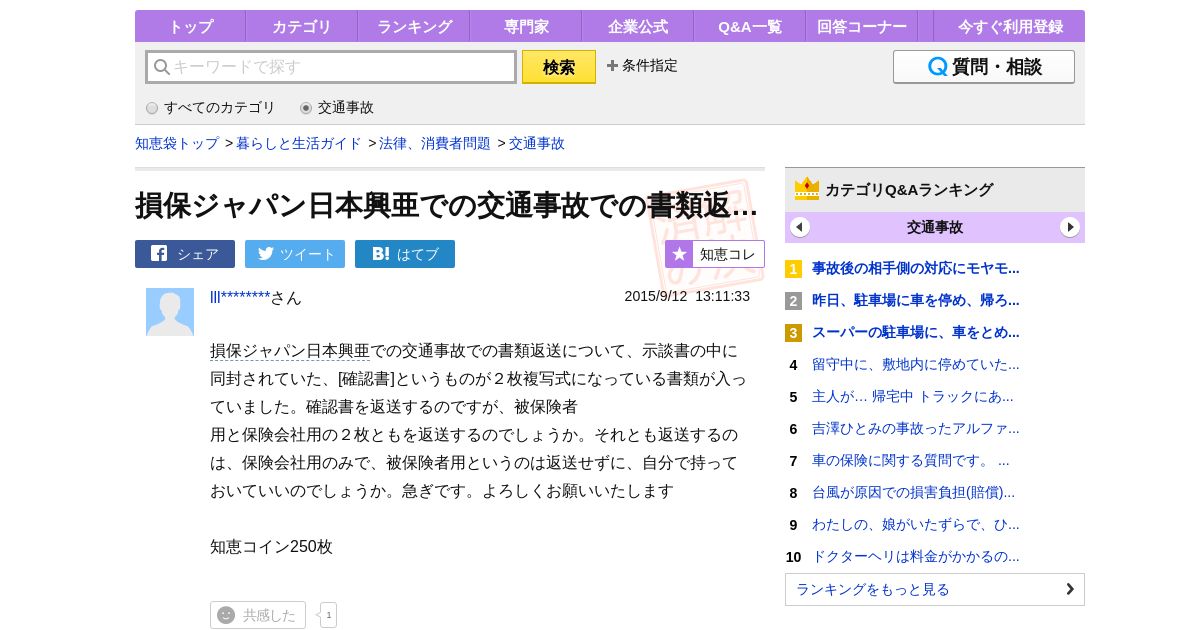The image size is (1200, 630).
Task: Open ranking 1 事故後の相手側の対応 link
Action: [x=916, y=268]
